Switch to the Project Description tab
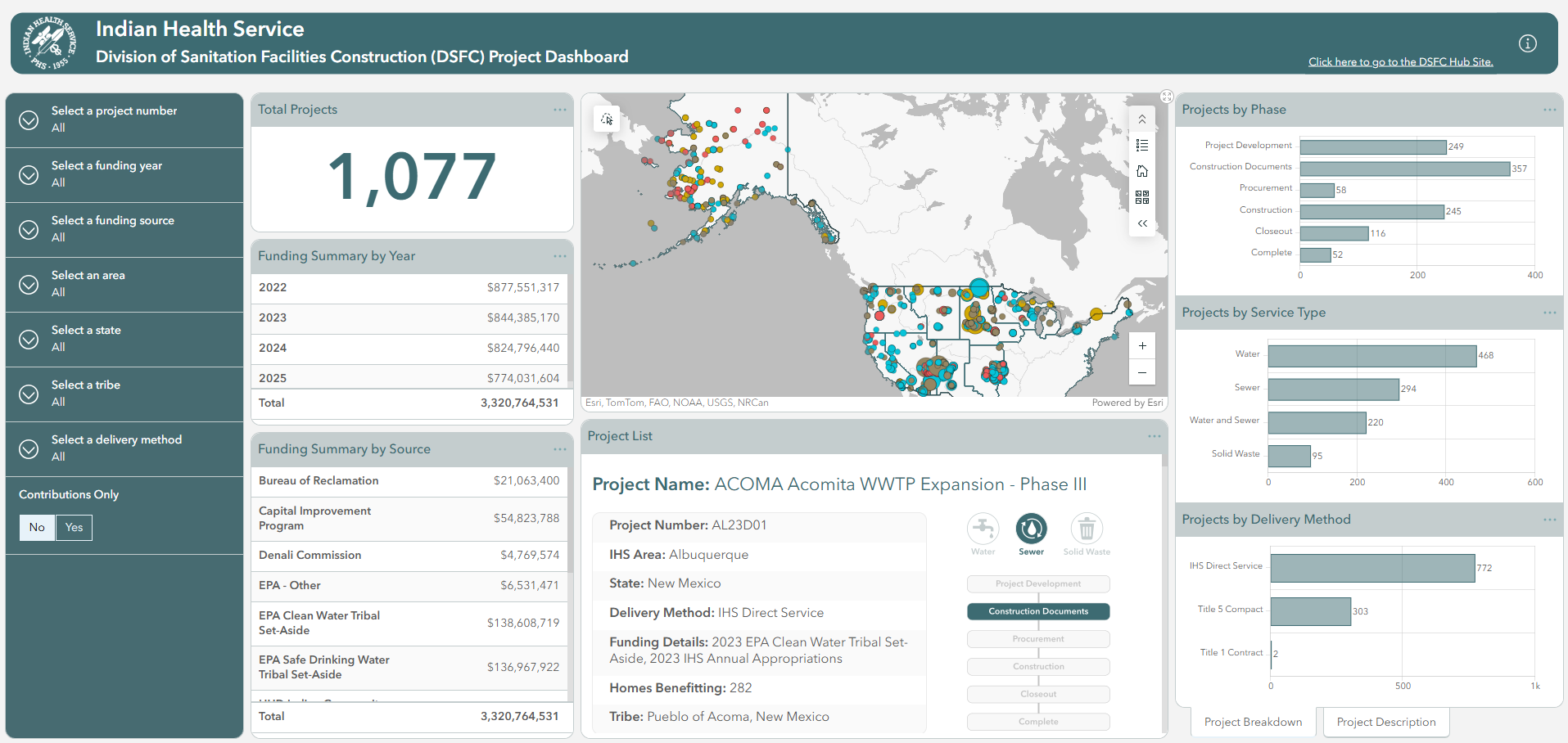 [1385, 722]
